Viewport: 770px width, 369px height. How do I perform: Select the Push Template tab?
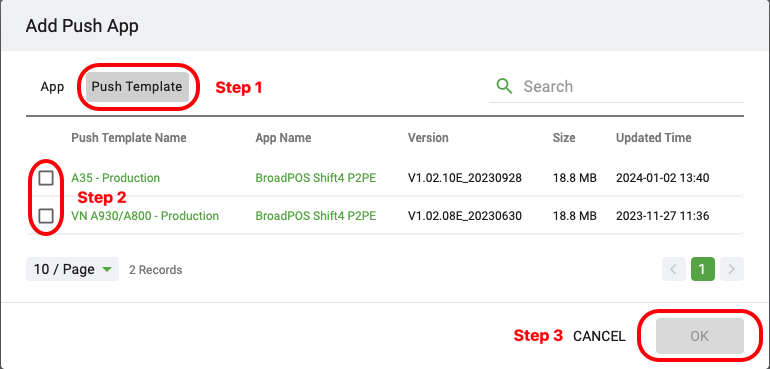[137, 87]
